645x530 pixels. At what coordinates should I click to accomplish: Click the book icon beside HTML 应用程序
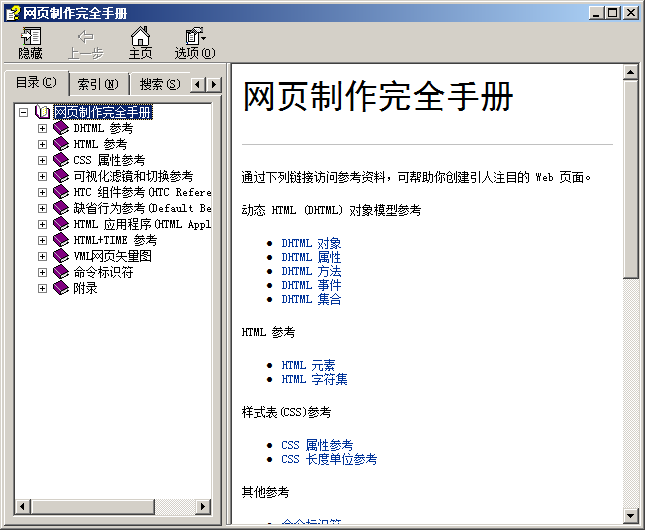(x=61, y=224)
